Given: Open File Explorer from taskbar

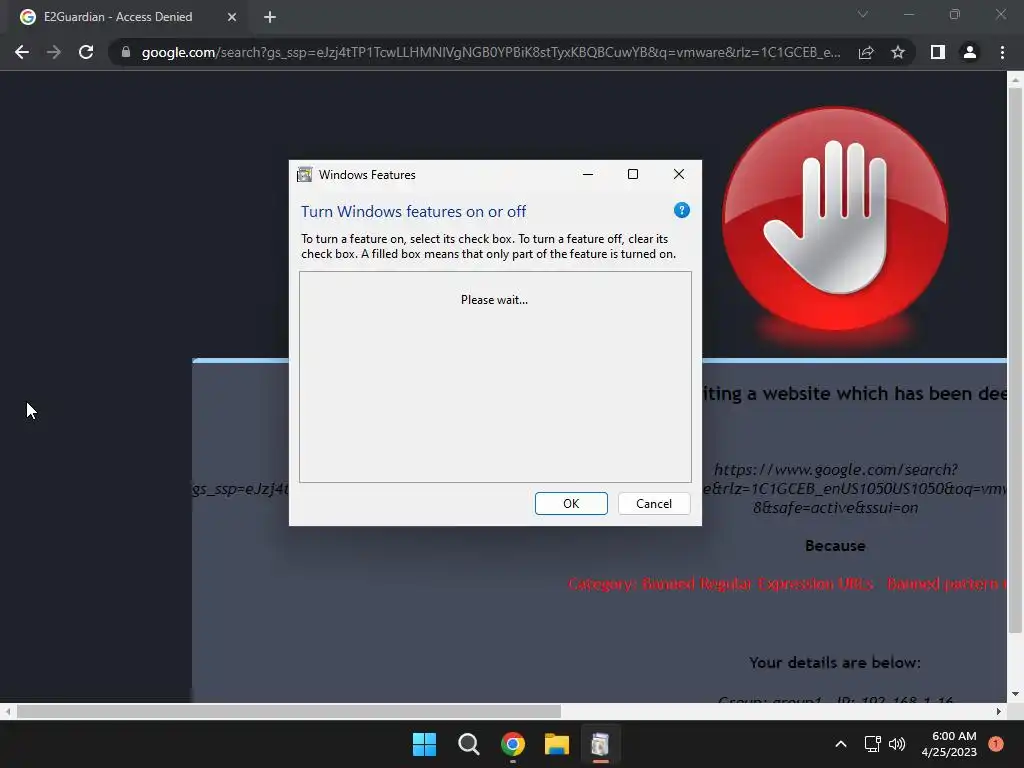Looking at the screenshot, I should [x=557, y=744].
